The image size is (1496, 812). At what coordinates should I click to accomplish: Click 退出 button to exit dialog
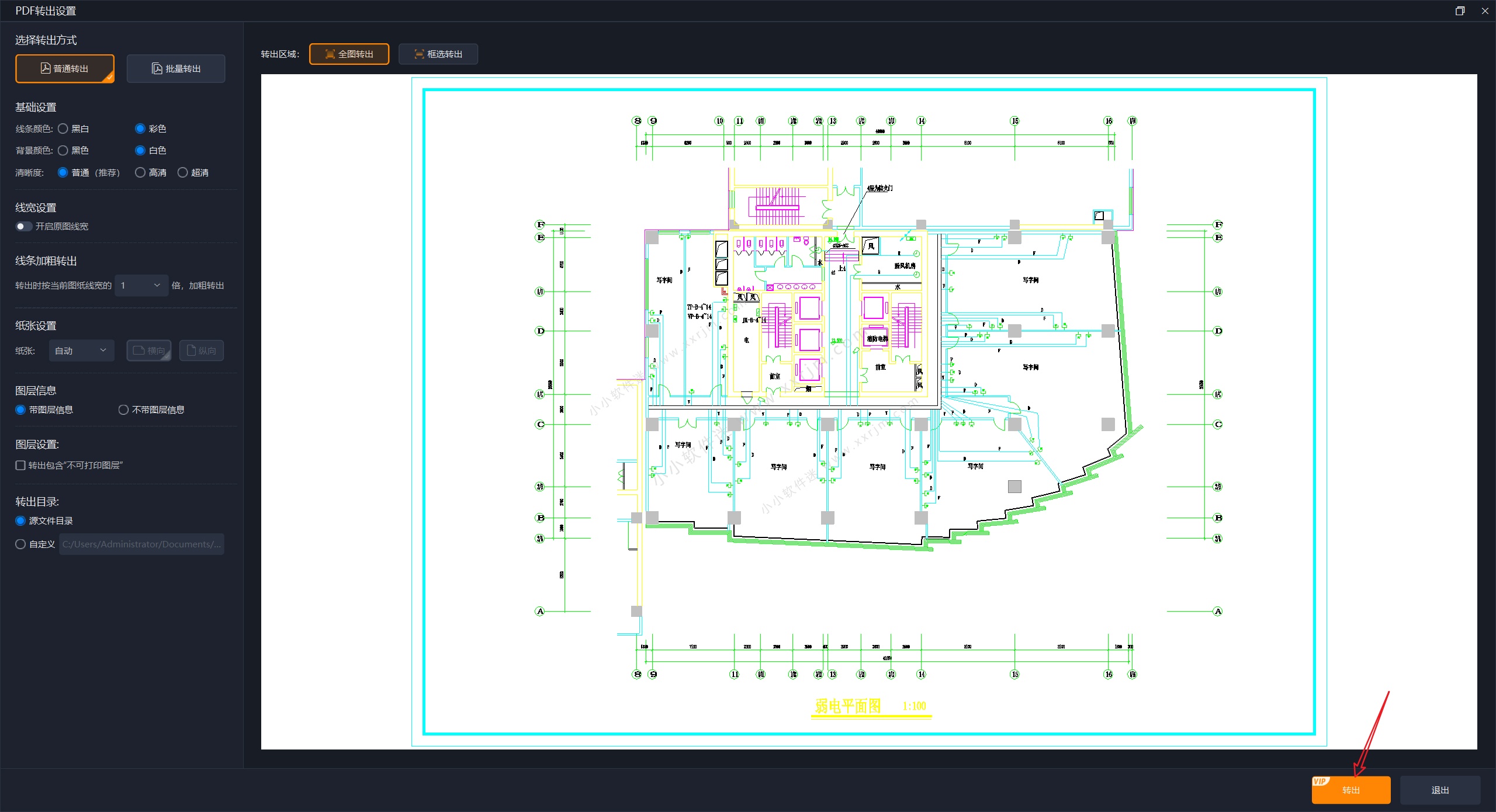point(1440,790)
